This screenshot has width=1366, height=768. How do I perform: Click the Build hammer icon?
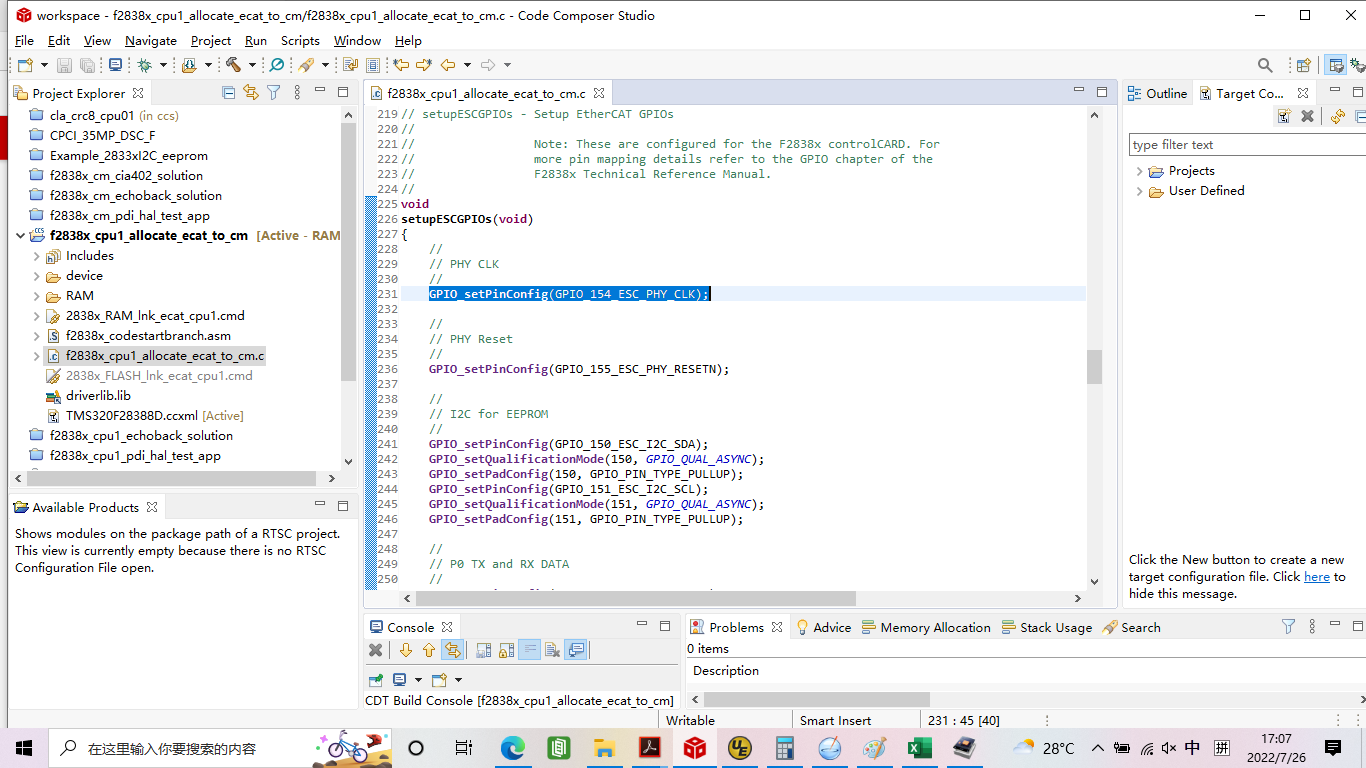pos(233,65)
